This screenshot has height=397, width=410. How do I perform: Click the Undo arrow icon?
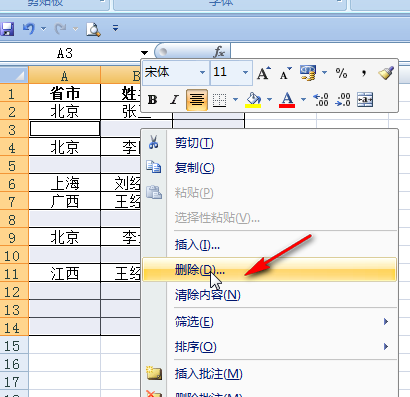coord(29,29)
